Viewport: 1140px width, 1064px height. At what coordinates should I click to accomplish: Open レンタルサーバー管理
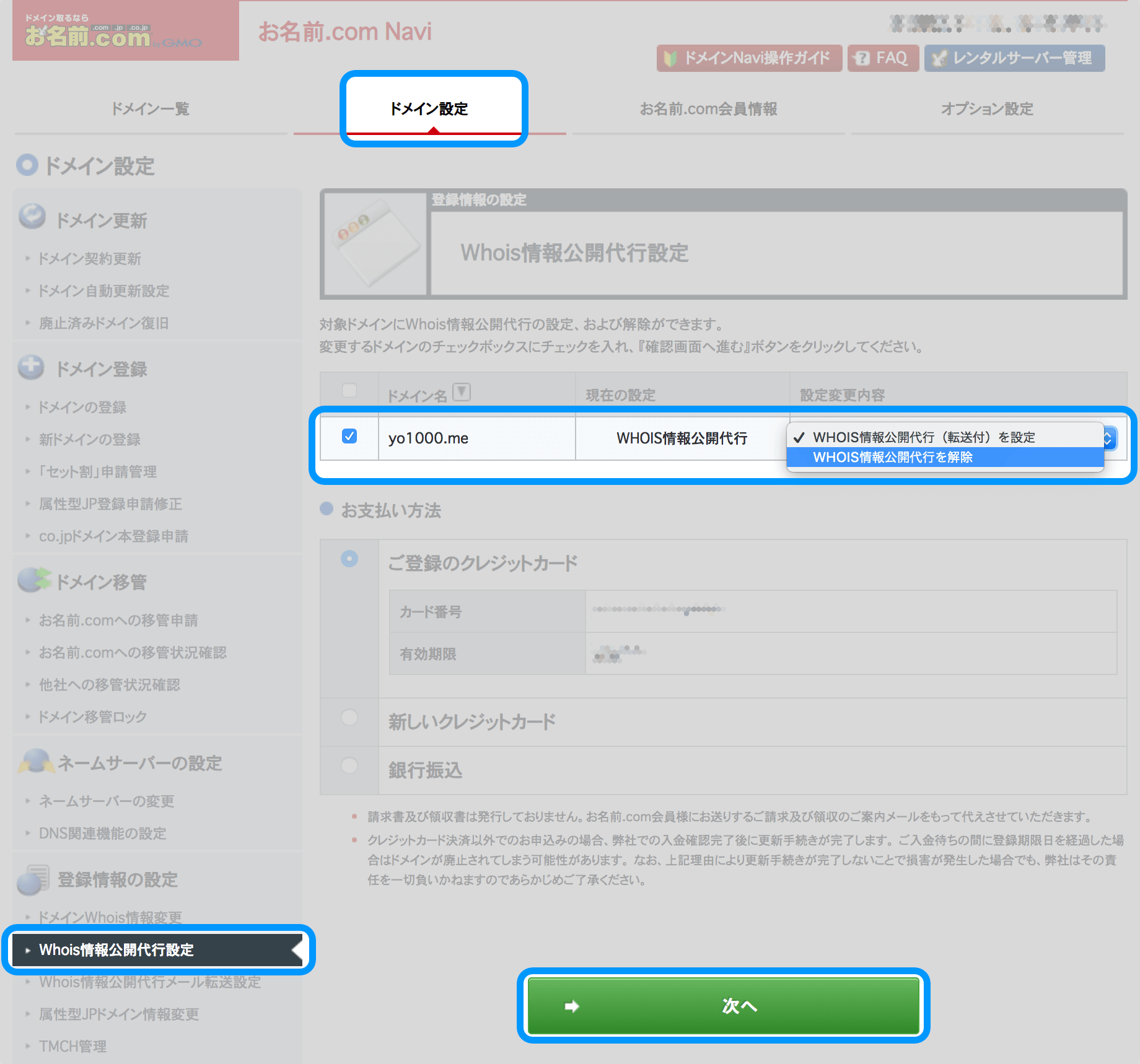[1014, 58]
